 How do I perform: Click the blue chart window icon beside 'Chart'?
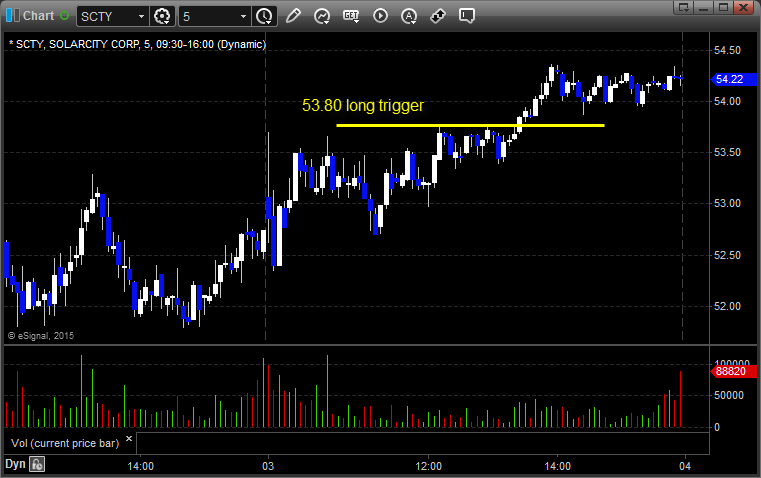[13, 16]
